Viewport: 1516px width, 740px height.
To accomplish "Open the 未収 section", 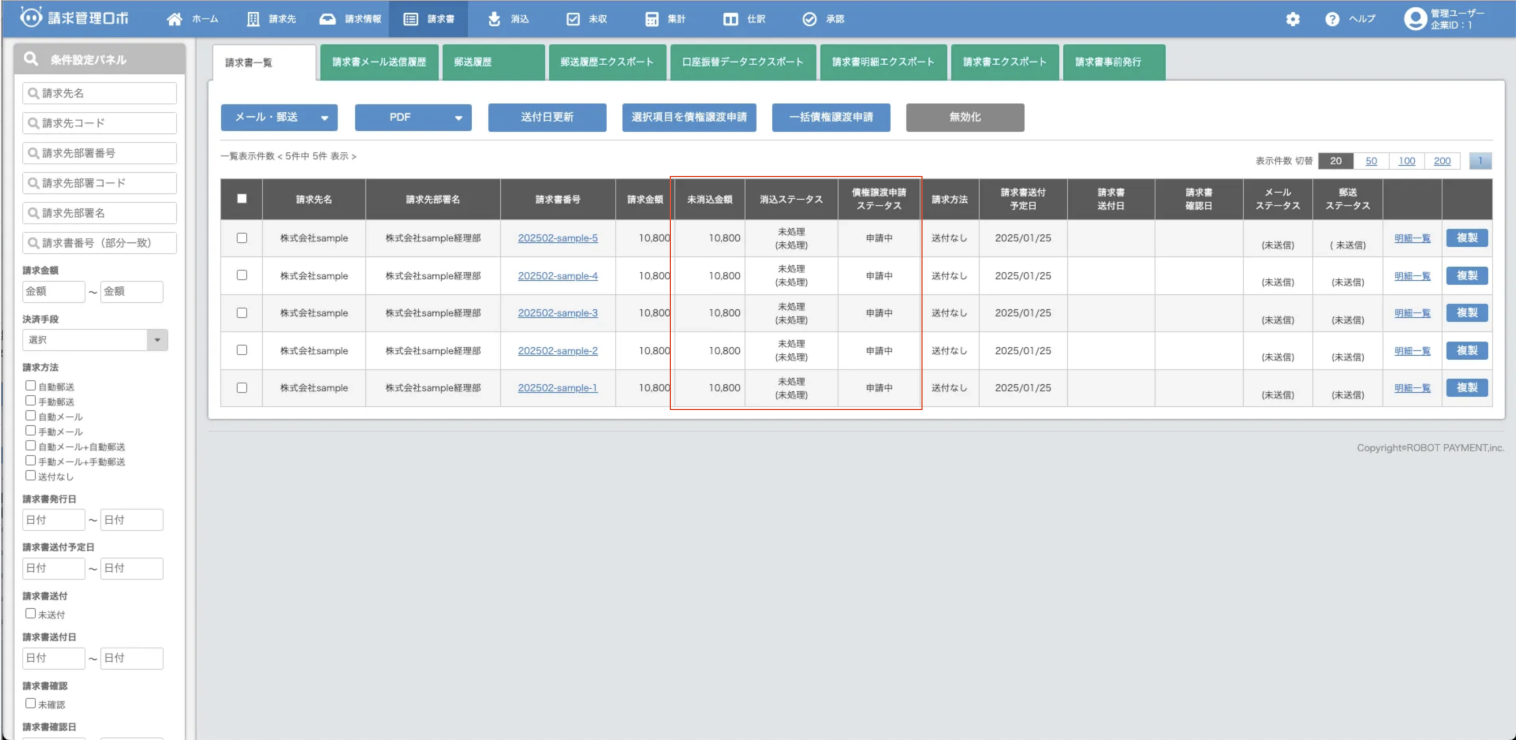I will click(587, 19).
